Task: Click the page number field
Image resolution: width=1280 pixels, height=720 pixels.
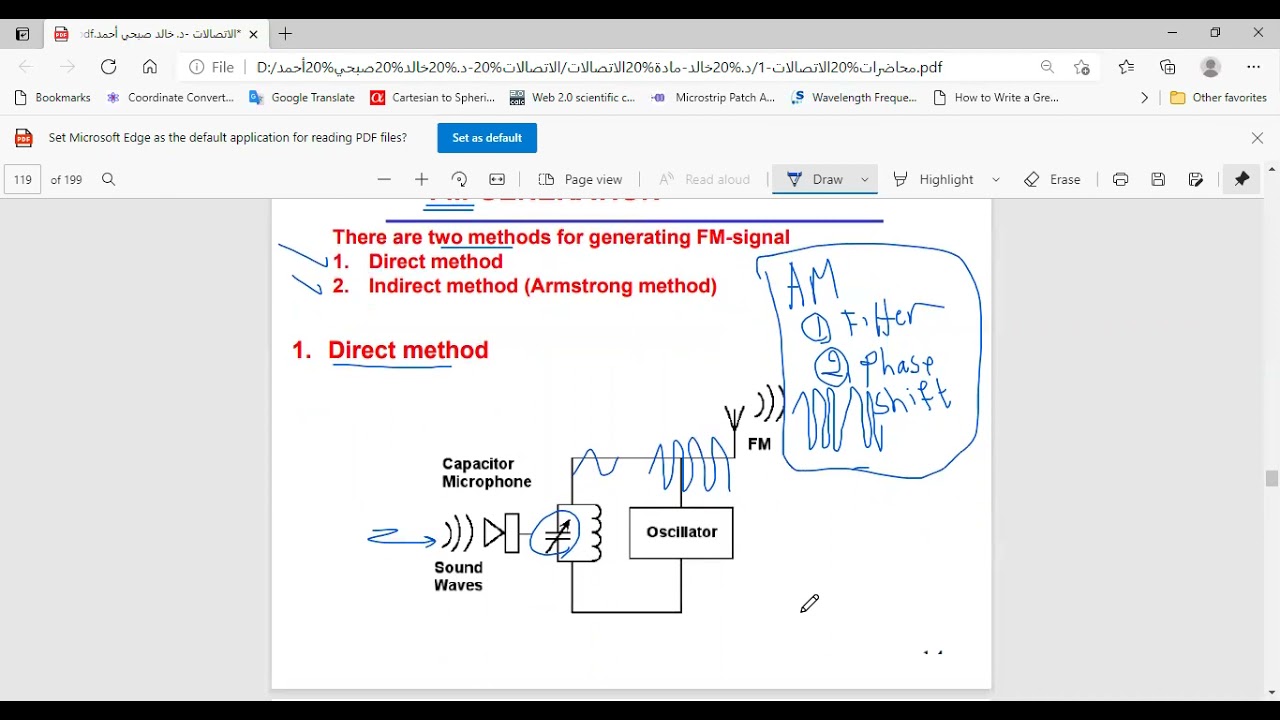Action: 23,180
